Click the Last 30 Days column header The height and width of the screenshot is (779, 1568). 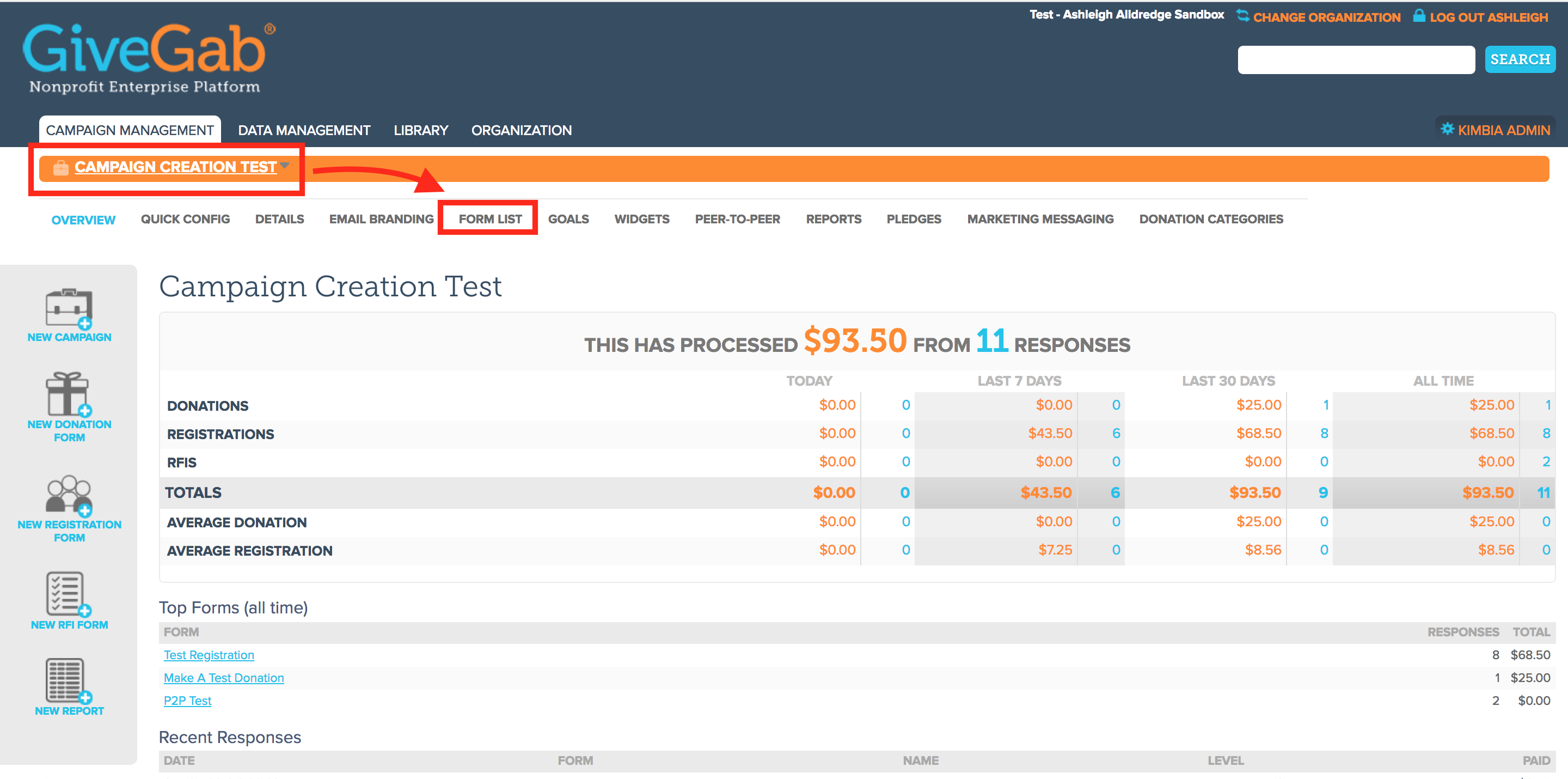click(x=1228, y=381)
